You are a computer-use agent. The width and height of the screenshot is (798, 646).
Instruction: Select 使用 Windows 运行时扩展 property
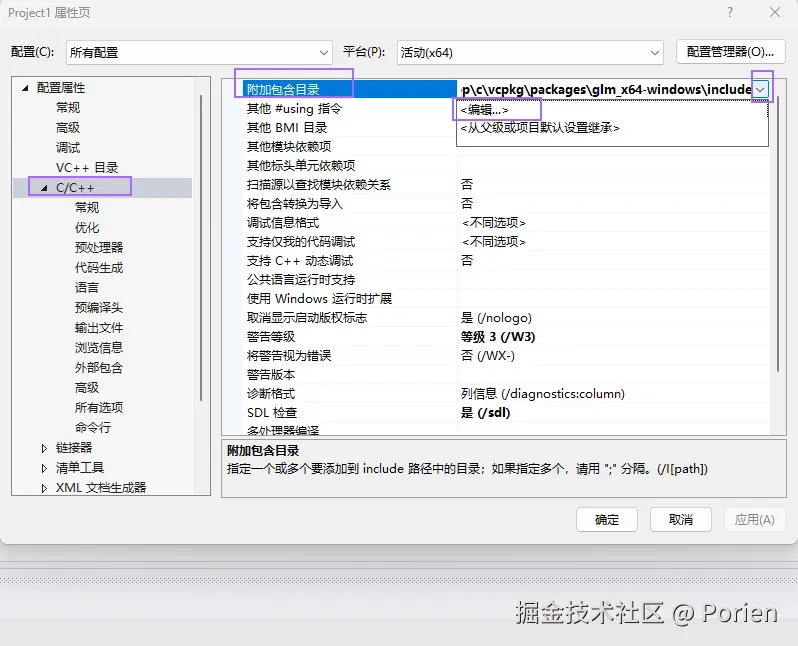coord(320,299)
